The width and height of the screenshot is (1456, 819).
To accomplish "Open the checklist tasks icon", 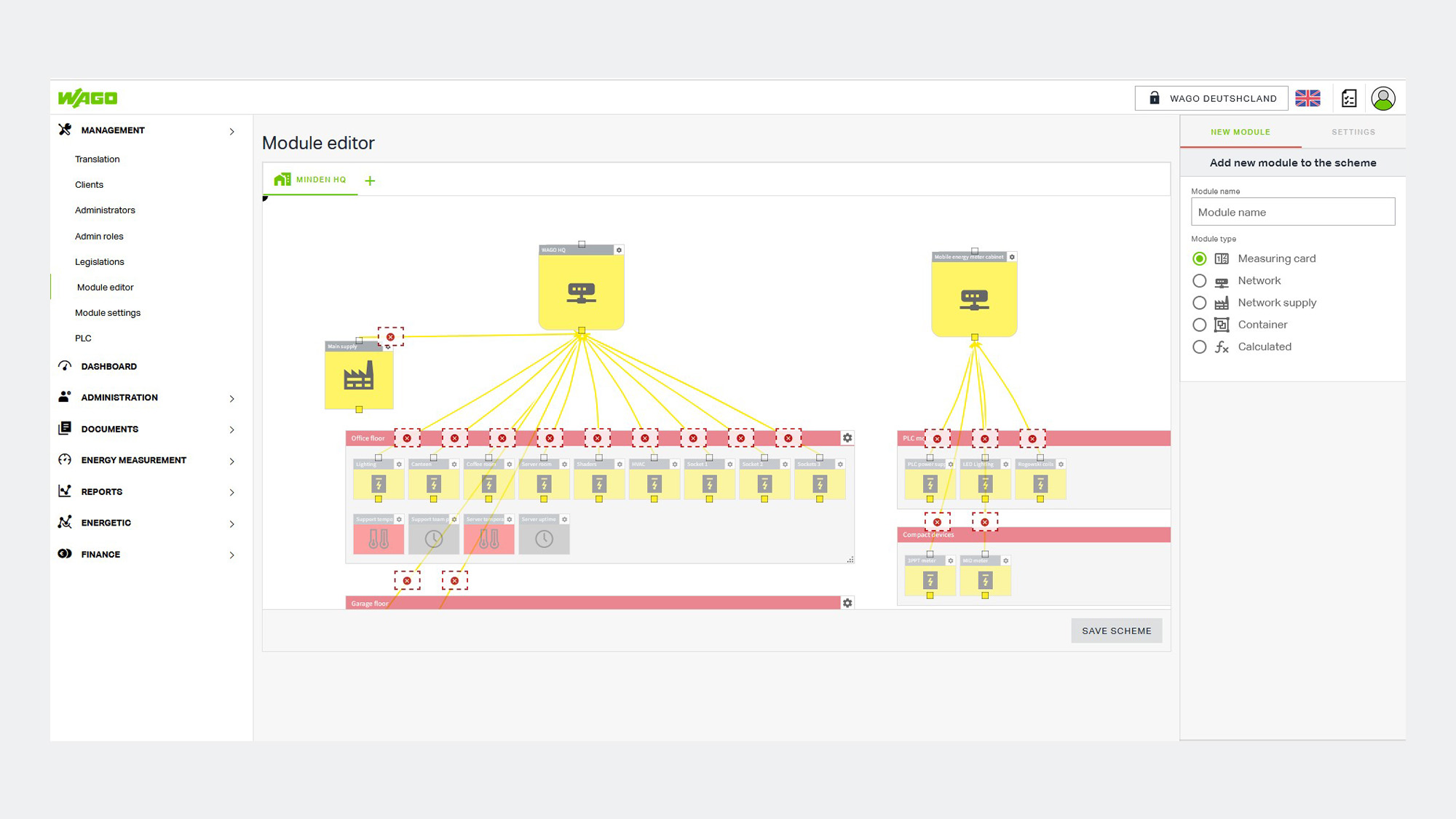I will coord(1349,98).
